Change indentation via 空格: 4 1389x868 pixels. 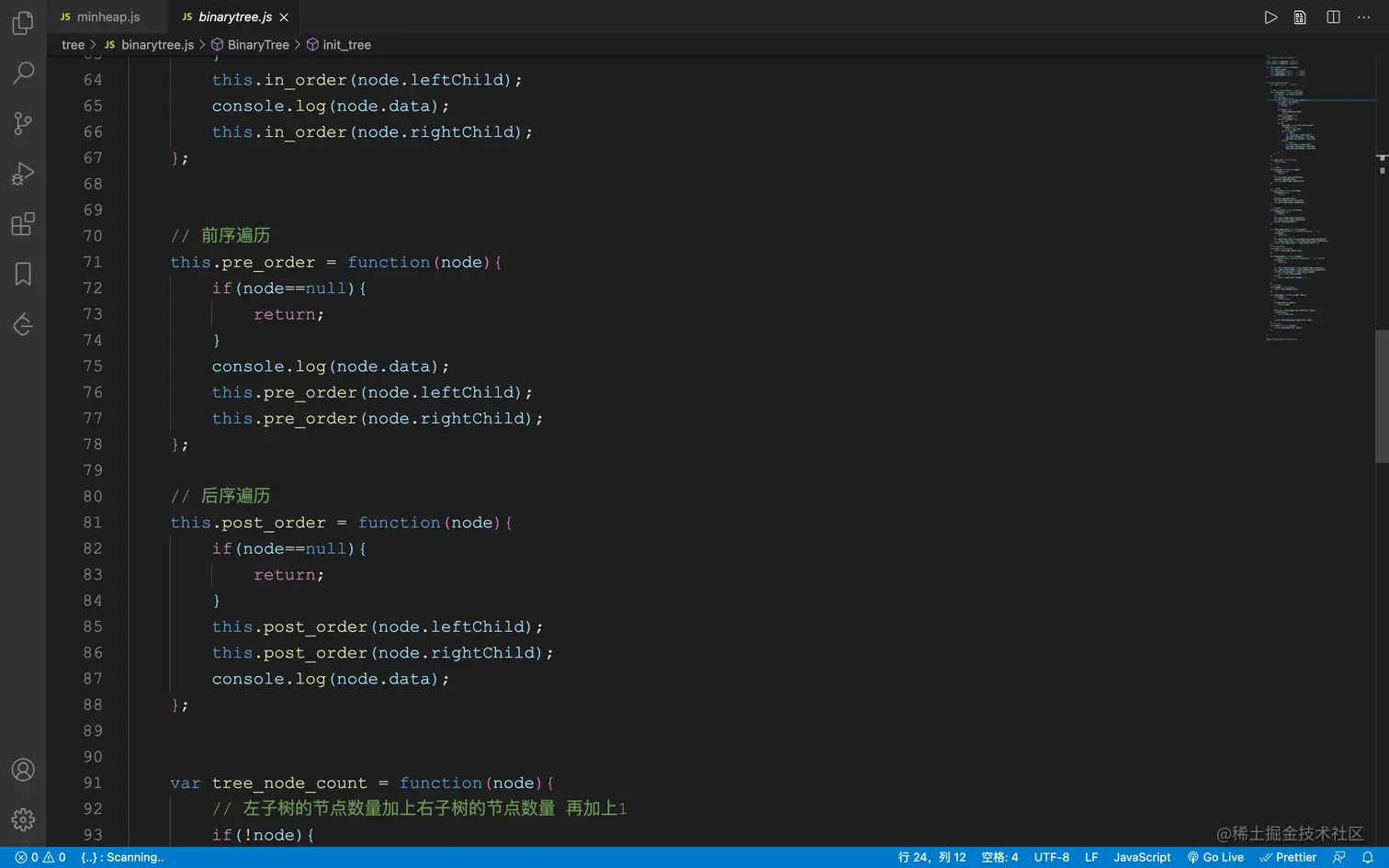click(x=999, y=857)
